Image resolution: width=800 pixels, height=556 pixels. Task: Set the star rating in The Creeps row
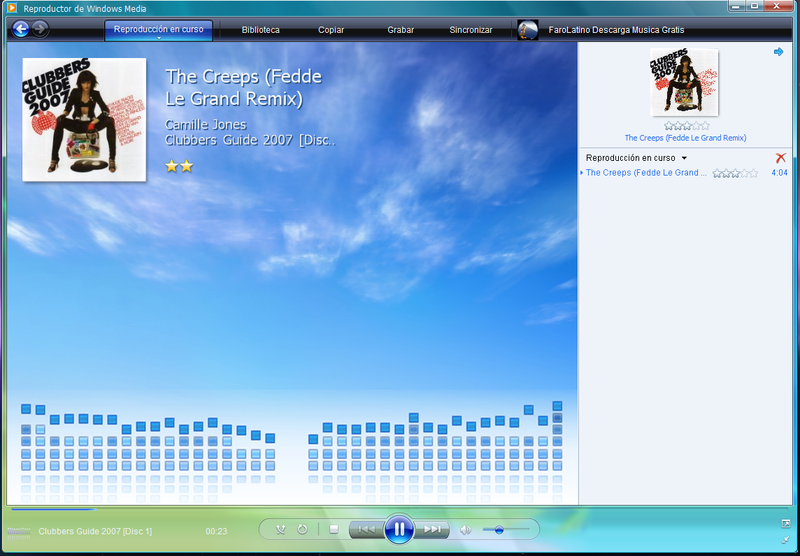pyautogui.click(x=735, y=173)
